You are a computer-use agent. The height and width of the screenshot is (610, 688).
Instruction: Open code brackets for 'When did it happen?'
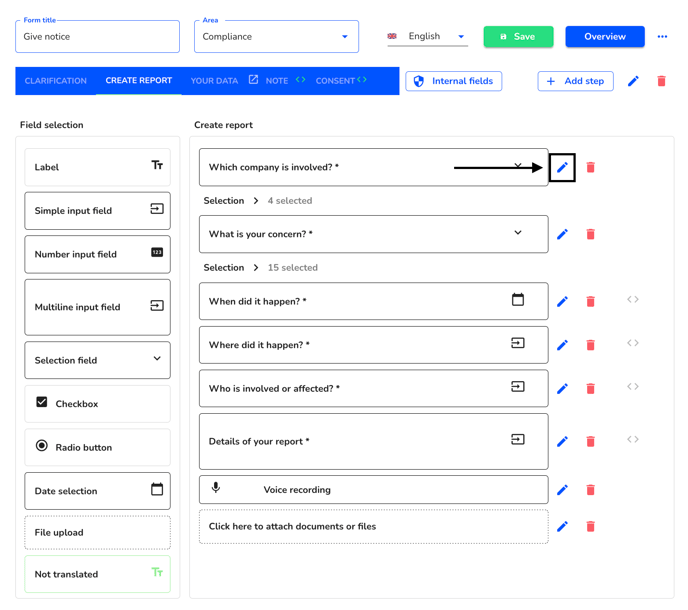pos(633,300)
